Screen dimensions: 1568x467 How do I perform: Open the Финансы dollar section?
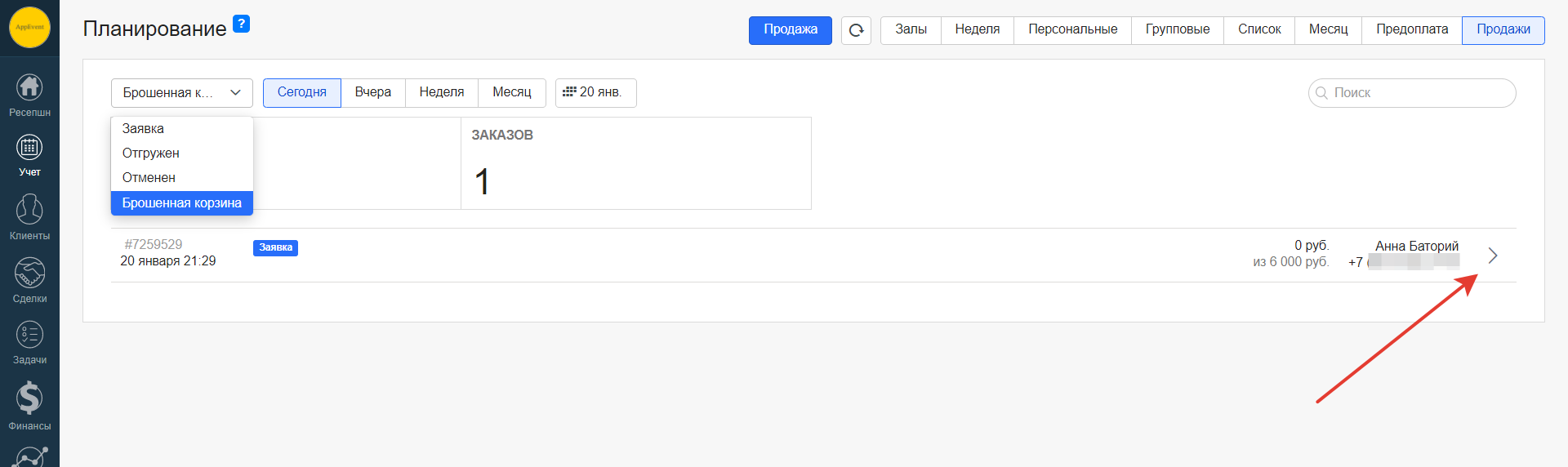[29, 406]
